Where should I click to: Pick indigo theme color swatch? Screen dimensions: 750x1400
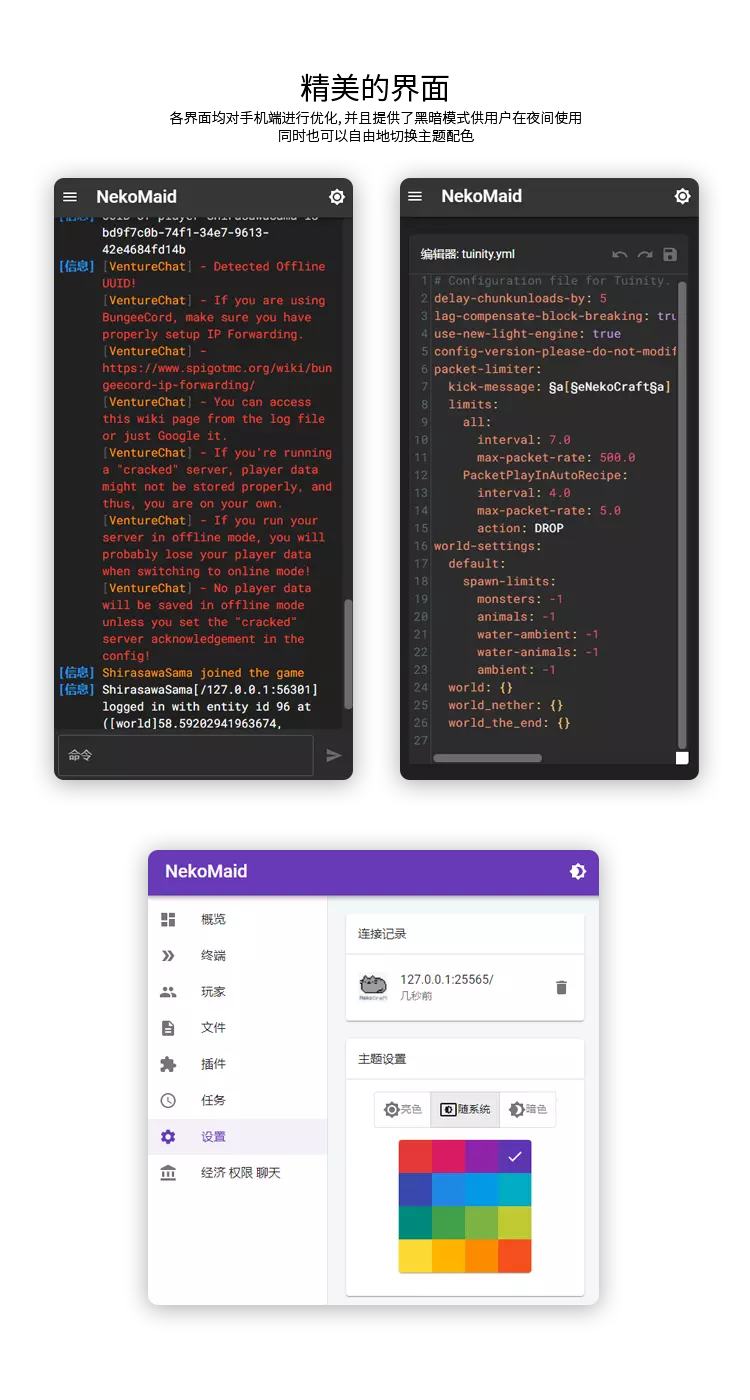(415, 1189)
